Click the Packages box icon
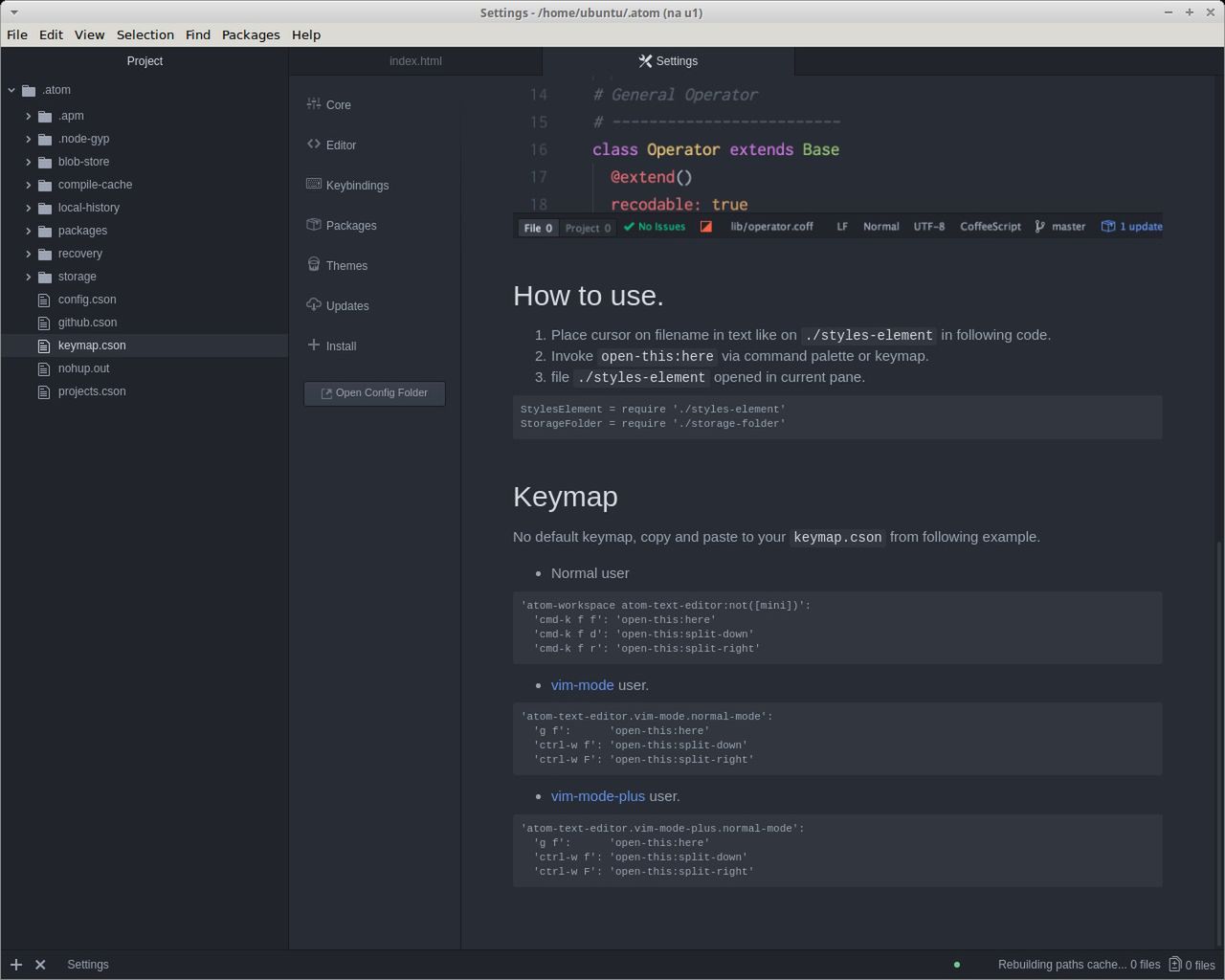This screenshot has width=1225, height=980. tap(314, 224)
